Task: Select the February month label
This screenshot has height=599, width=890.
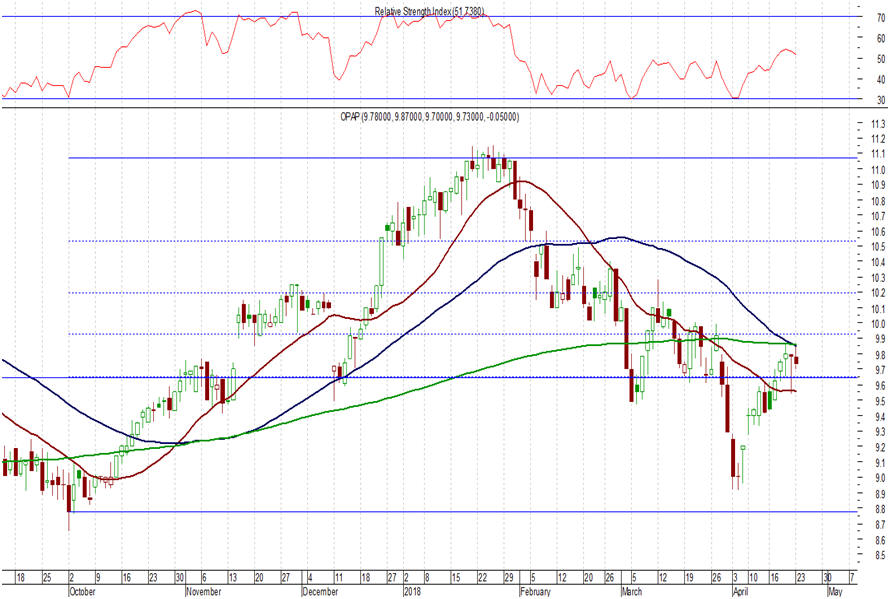Action: coord(536,592)
